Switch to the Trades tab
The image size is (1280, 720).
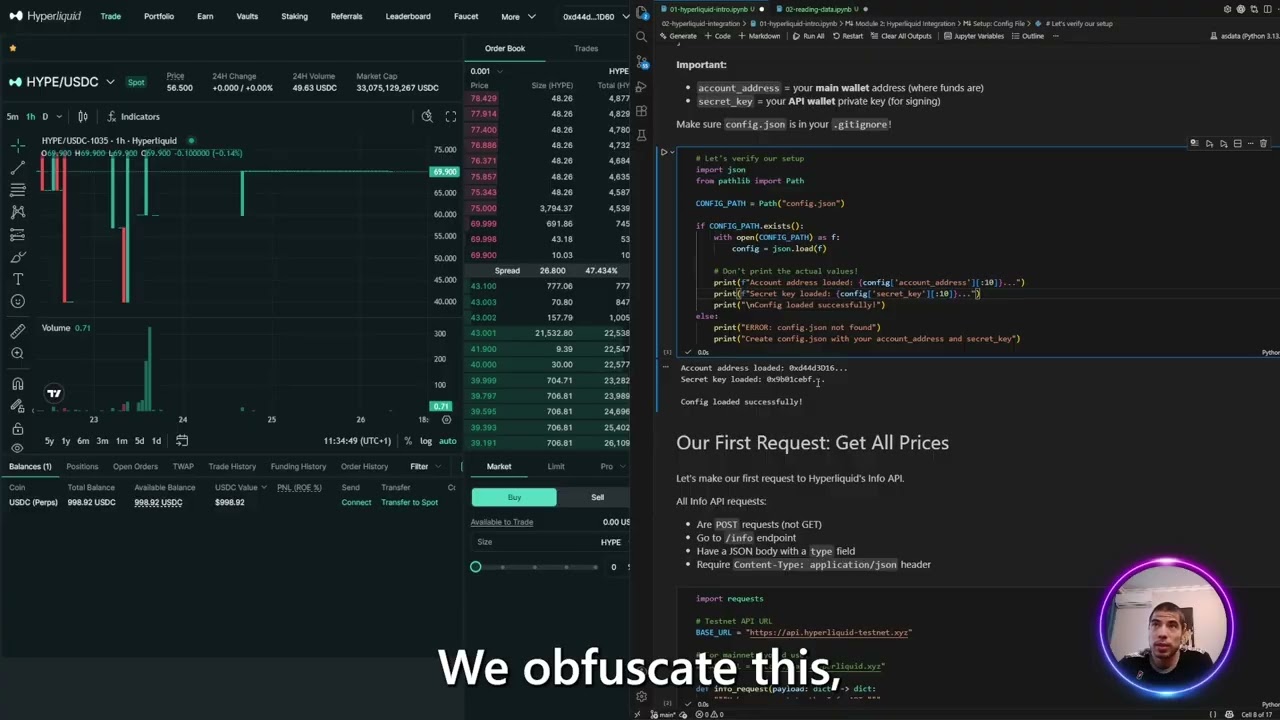point(586,48)
